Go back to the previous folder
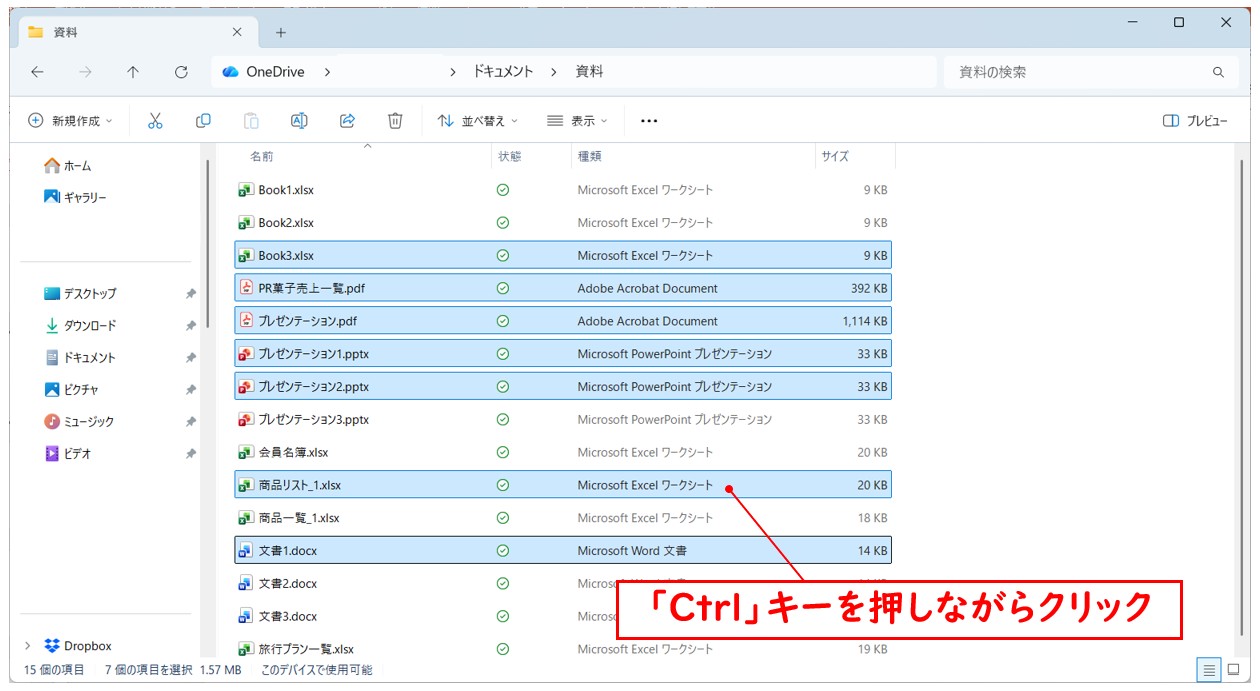 pyautogui.click(x=37, y=71)
